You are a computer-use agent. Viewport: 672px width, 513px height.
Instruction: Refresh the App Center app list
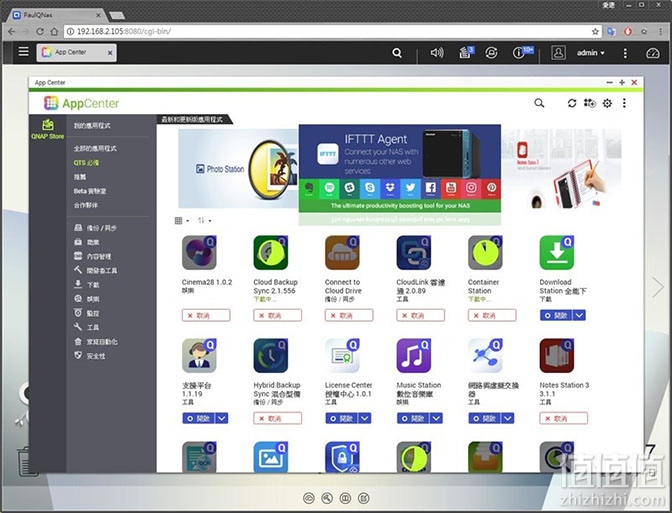tap(572, 103)
